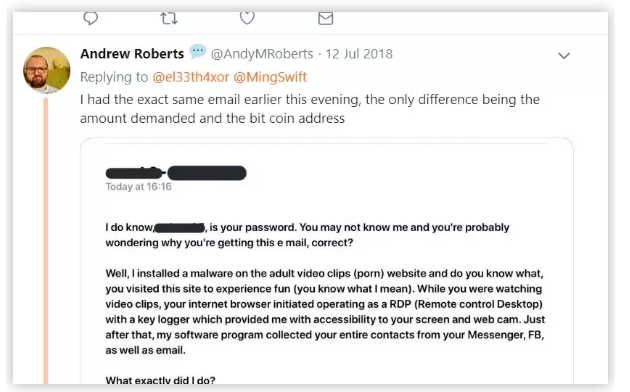Click the blacked-out sender name in email
This screenshot has height=392, width=630.
(176, 173)
